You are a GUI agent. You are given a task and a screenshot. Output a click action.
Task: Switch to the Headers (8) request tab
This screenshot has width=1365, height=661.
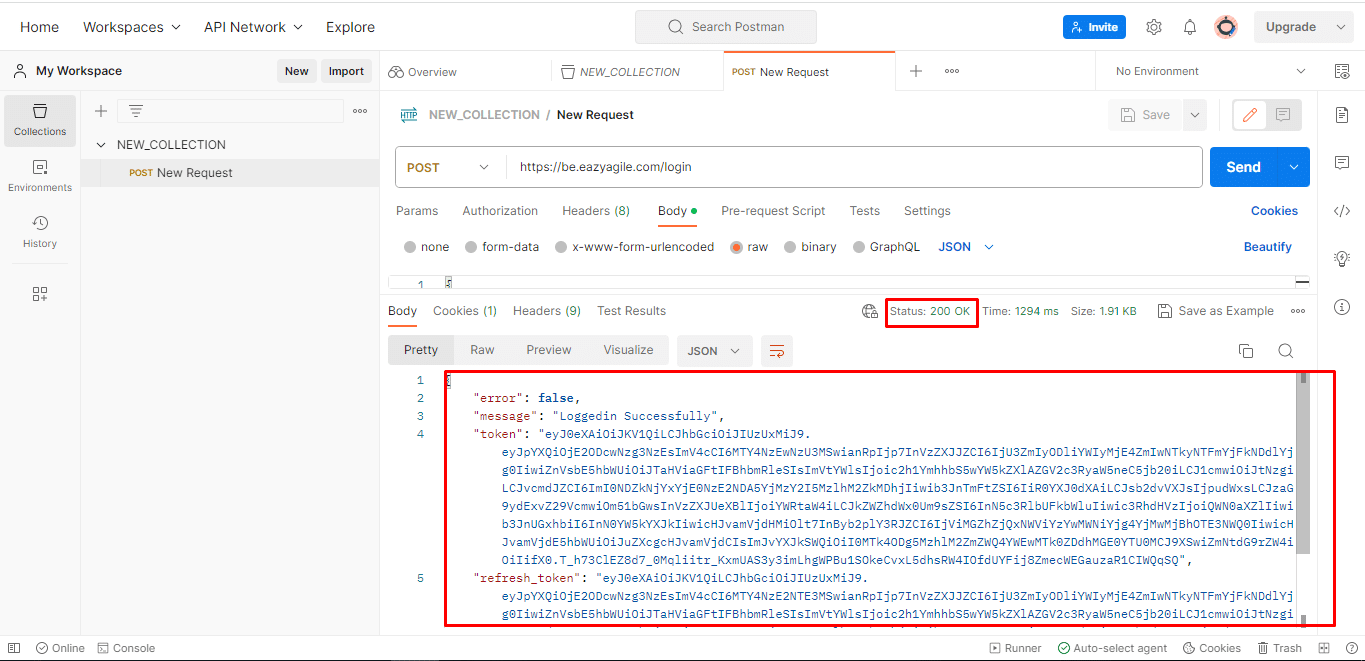(596, 211)
